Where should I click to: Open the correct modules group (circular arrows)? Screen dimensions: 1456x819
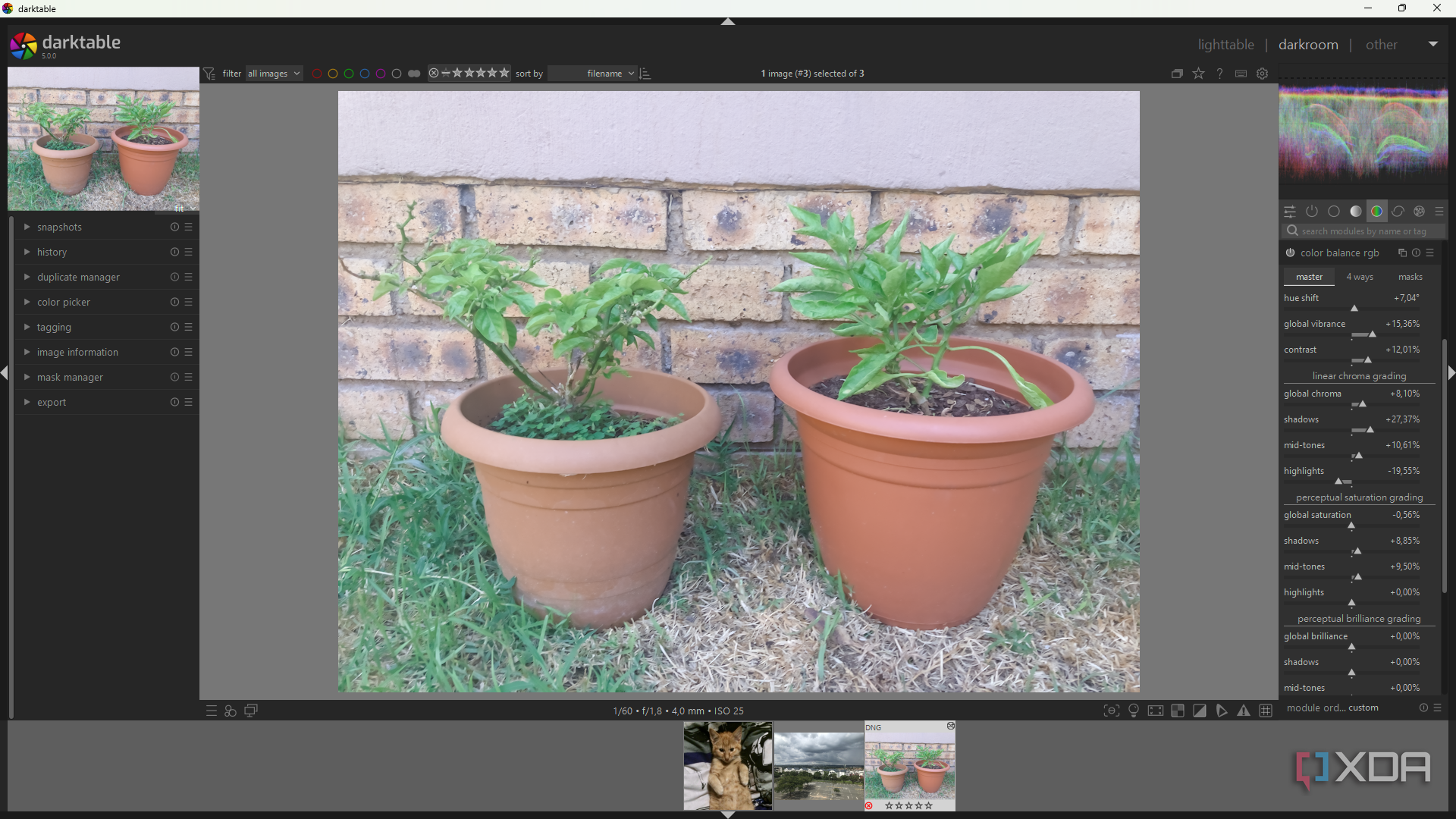1398,212
